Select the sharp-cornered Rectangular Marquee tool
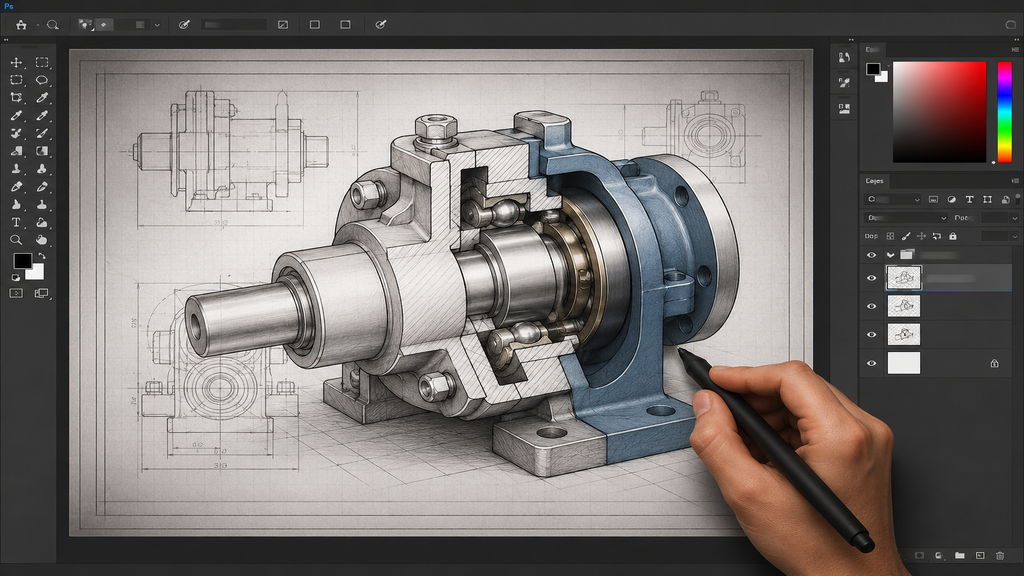Image resolution: width=1024 pixels, height=576 pixels. 42,63
